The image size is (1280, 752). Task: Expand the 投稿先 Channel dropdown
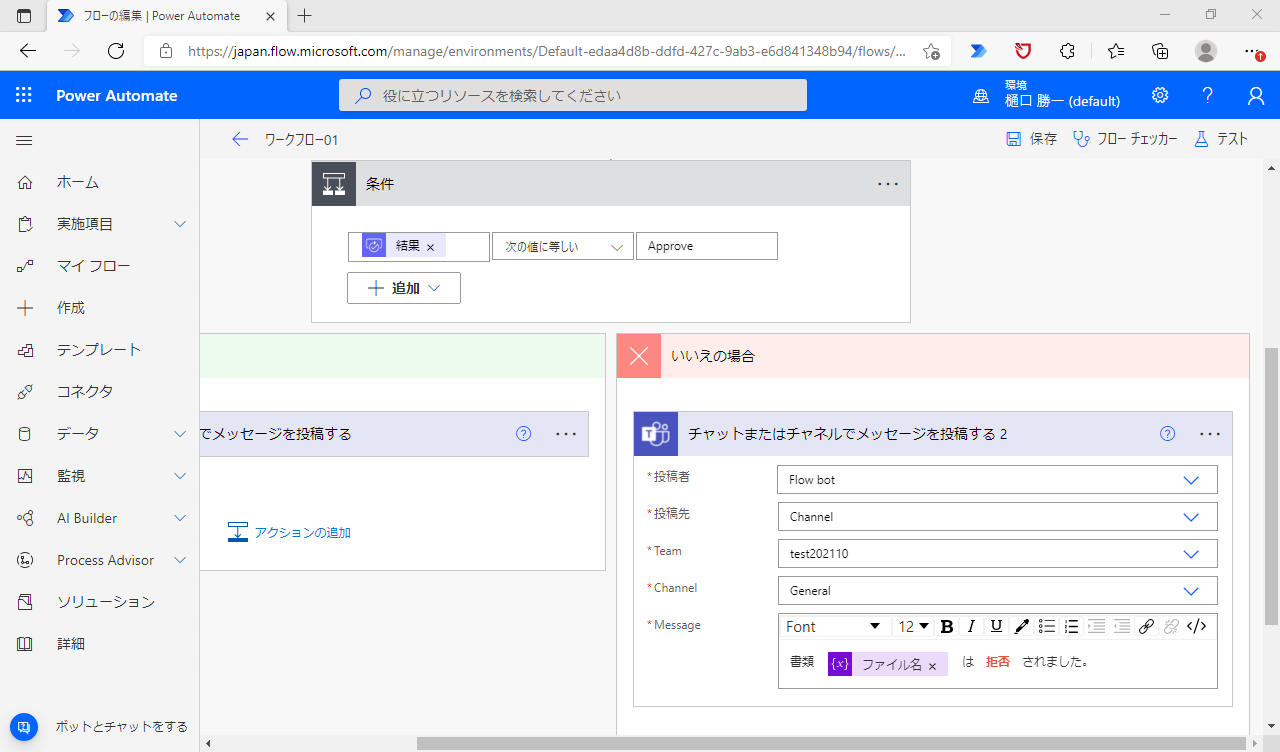997,517
